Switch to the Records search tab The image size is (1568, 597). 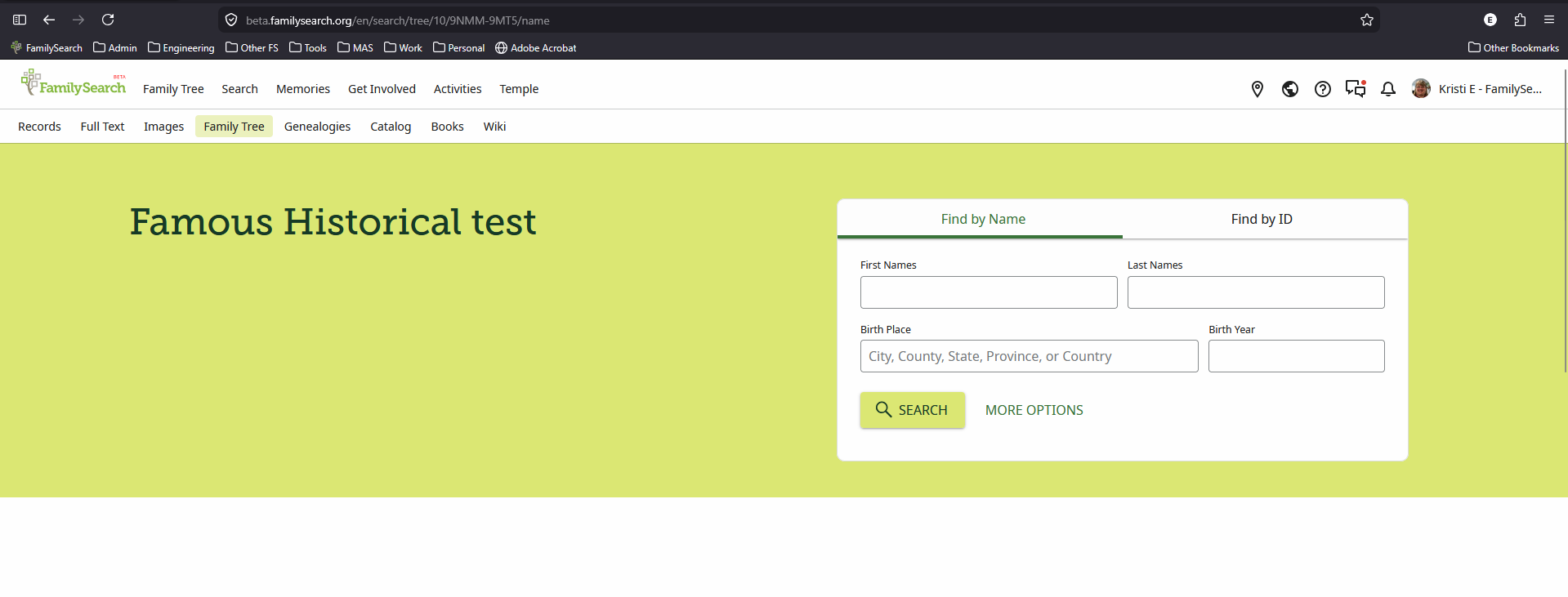tap(39, 127)
